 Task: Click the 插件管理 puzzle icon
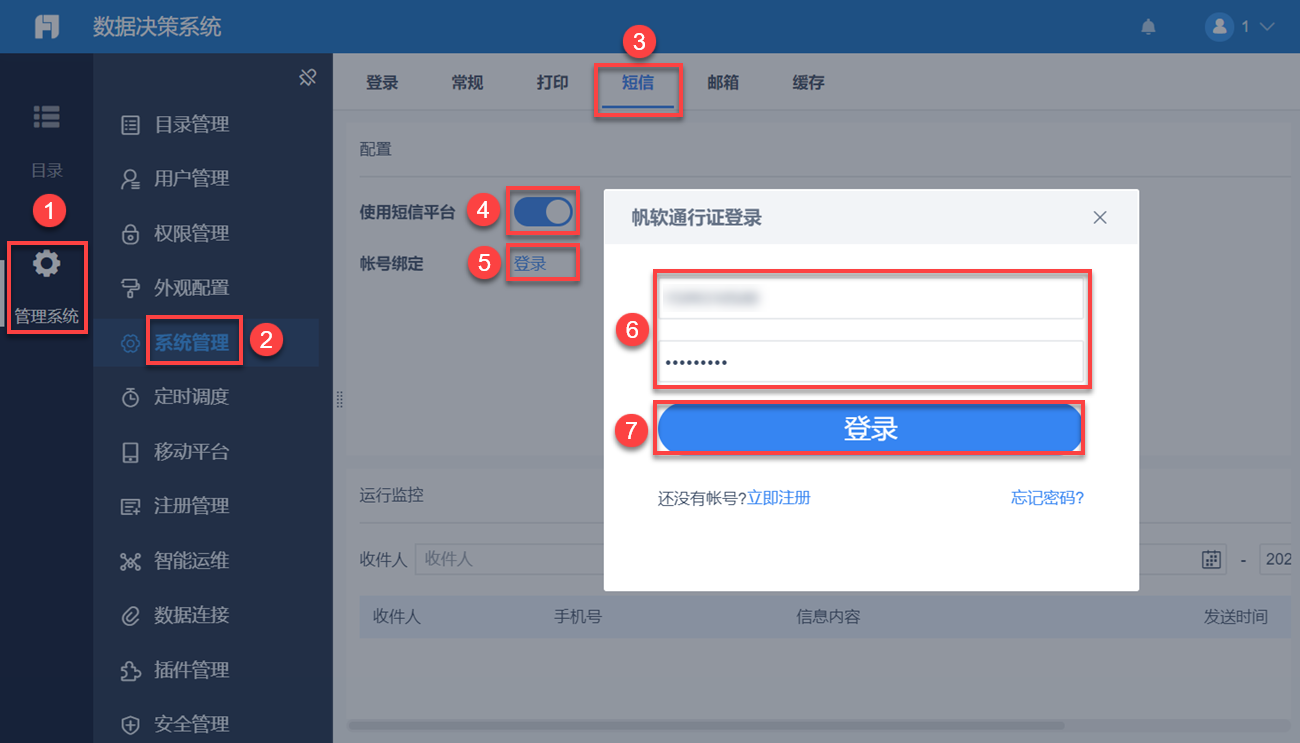click(x=130, y=670)
